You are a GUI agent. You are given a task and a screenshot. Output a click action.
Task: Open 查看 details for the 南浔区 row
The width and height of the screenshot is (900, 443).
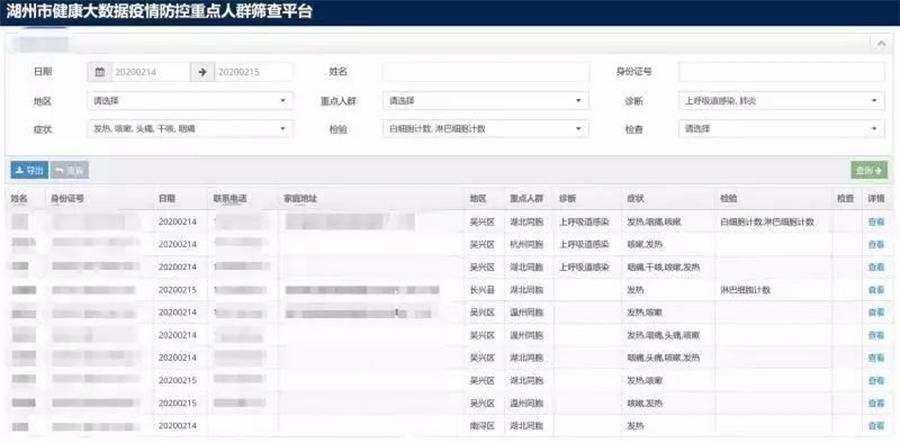[x=876, y=426]
